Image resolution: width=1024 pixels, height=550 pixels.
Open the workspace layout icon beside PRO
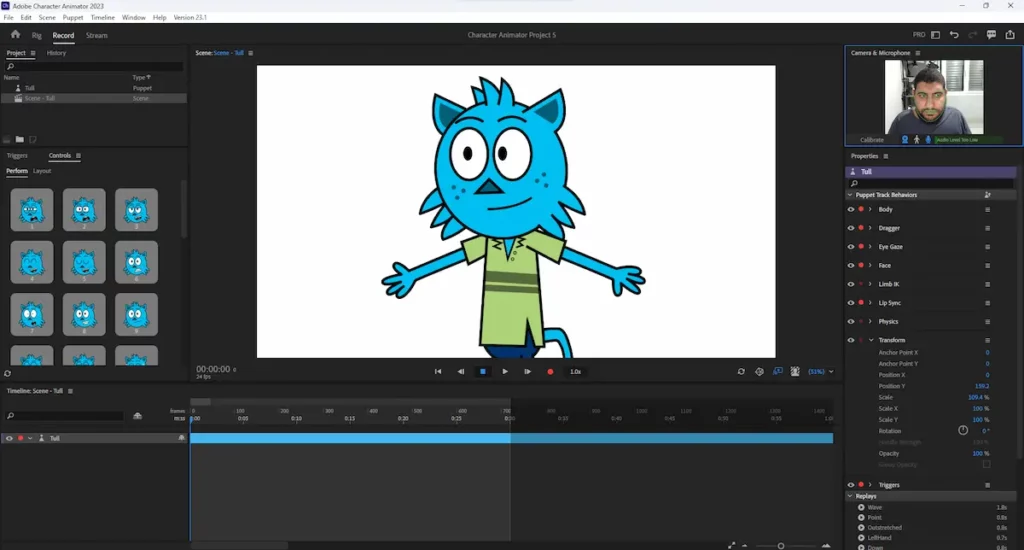point(935,35)
